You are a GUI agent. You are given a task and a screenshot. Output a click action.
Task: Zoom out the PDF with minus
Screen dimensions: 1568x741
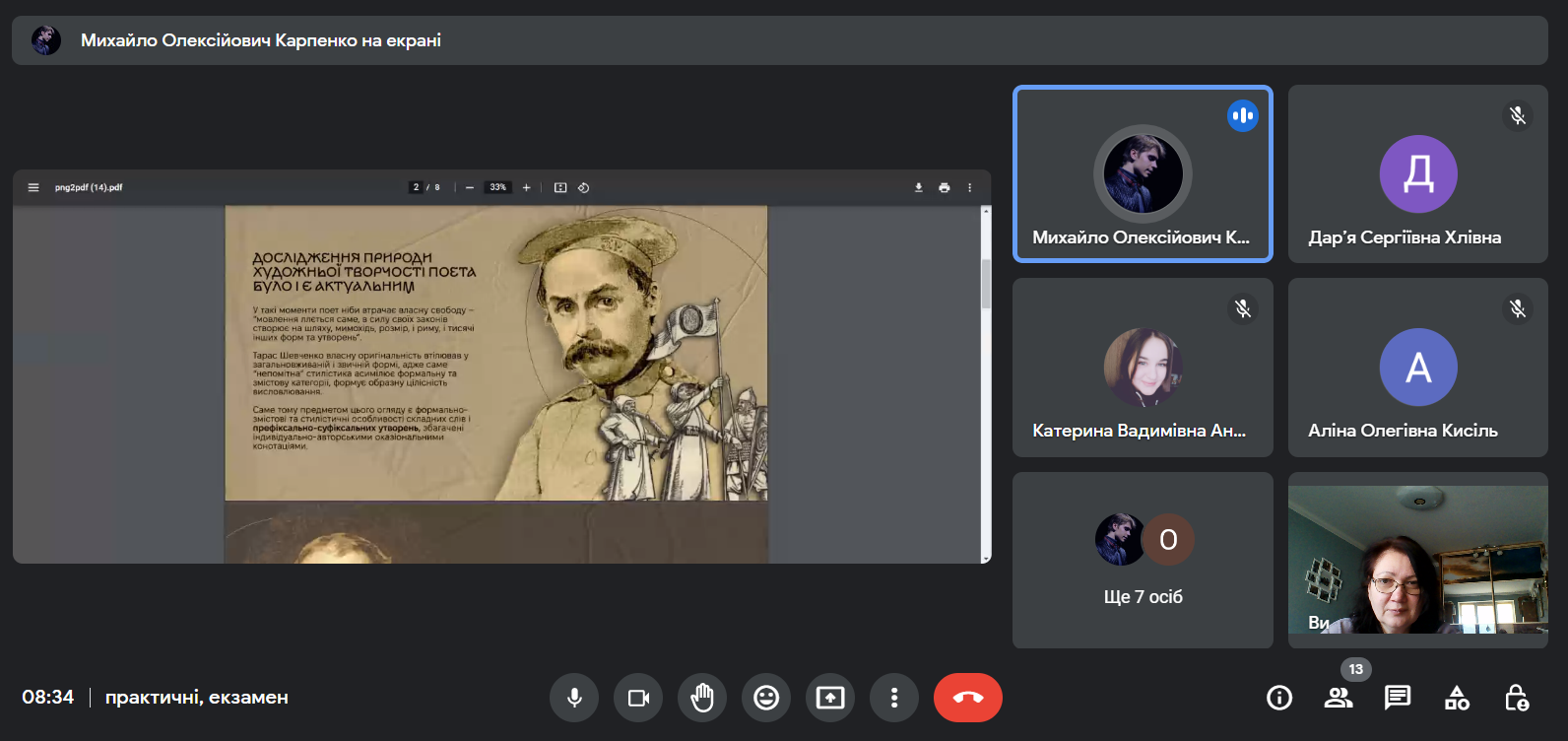point(470,187)
